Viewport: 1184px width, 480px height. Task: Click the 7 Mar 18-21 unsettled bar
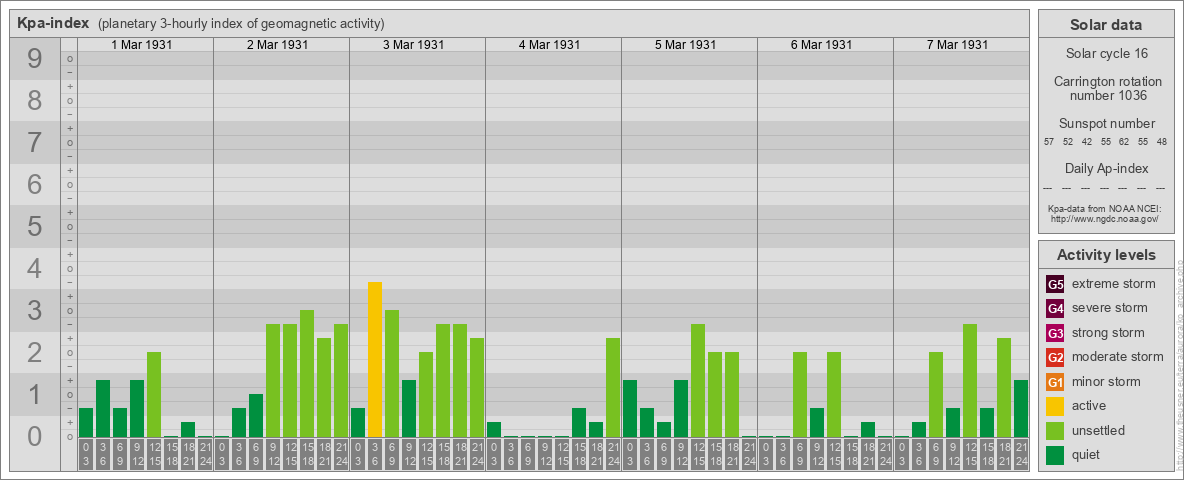click(1004, 388)
